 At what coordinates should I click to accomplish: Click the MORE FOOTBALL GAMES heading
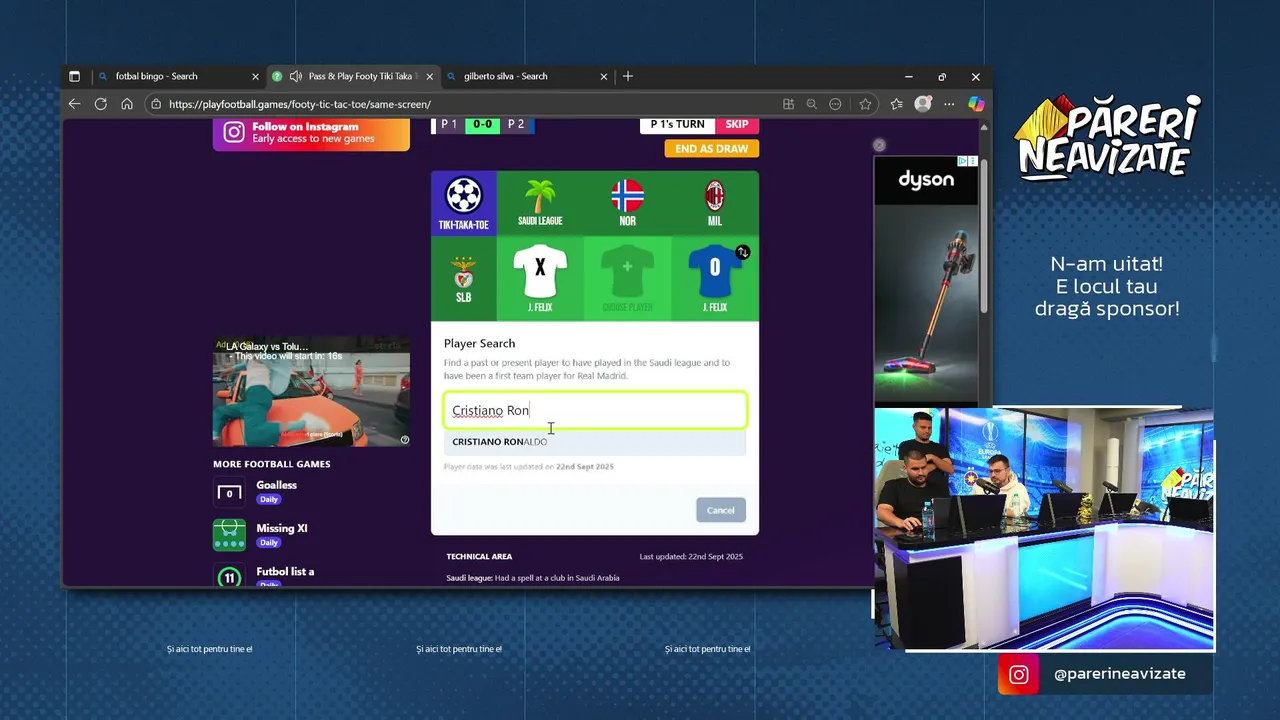tap(271, 464)
